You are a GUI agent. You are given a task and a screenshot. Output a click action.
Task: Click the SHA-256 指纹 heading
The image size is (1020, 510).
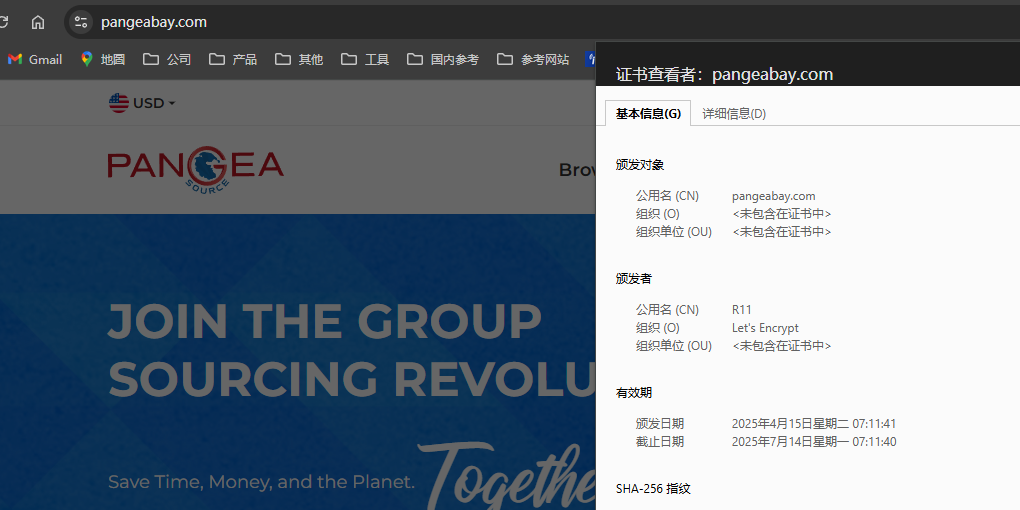pyautogui.click(x=652, y=489)
